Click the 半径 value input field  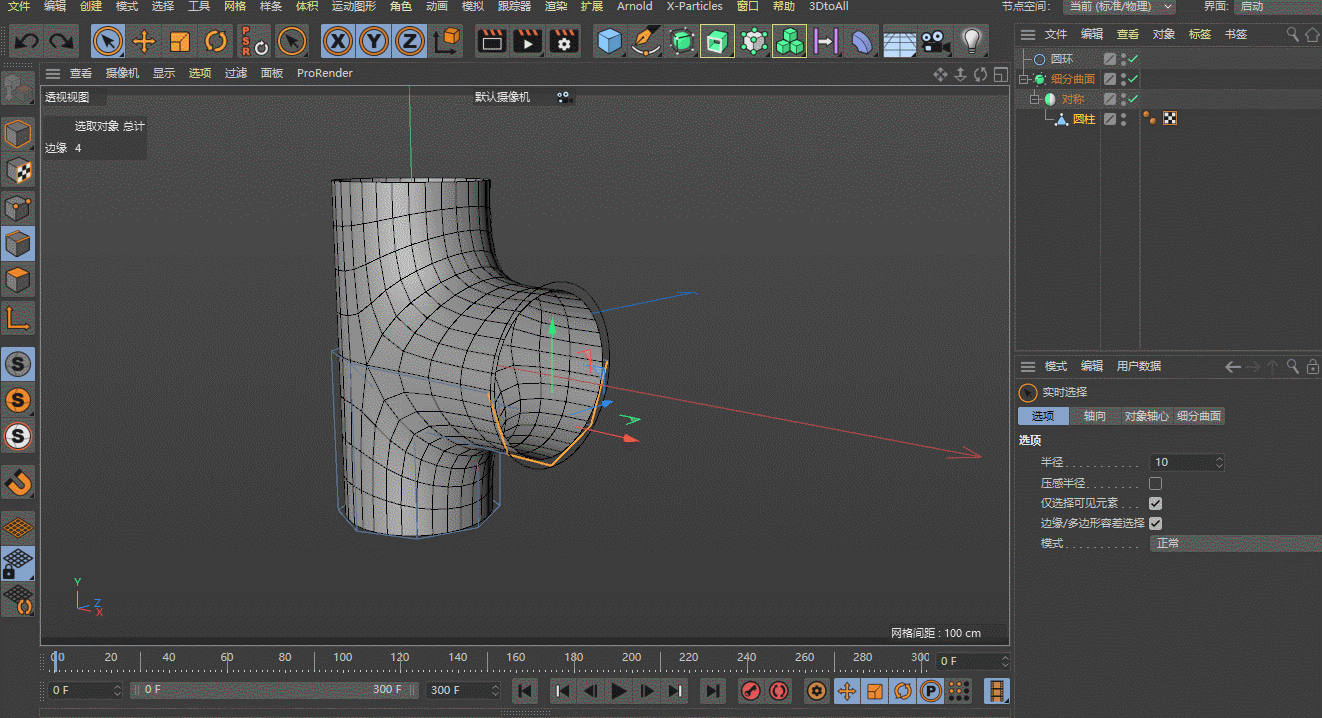tap(1181, 462)
